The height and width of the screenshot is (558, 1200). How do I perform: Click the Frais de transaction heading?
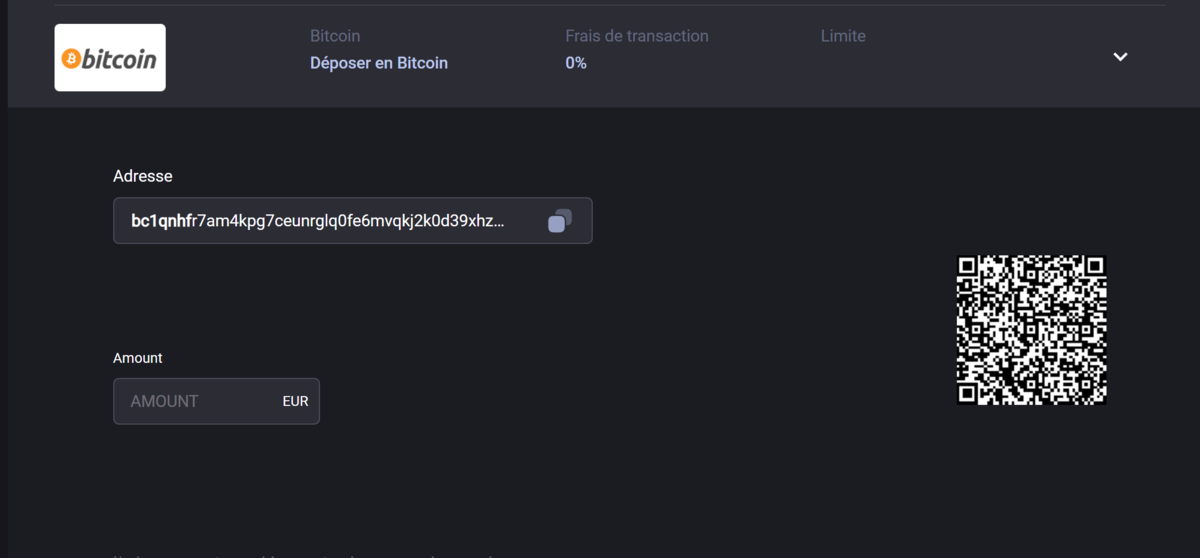click(x=637, y=36)
